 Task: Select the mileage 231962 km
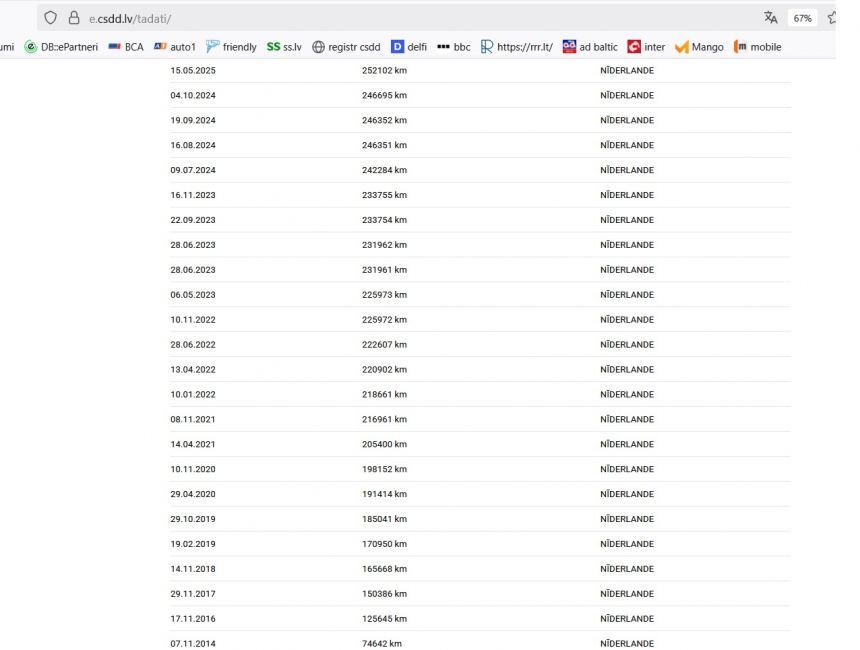click(x=384, y=245)
